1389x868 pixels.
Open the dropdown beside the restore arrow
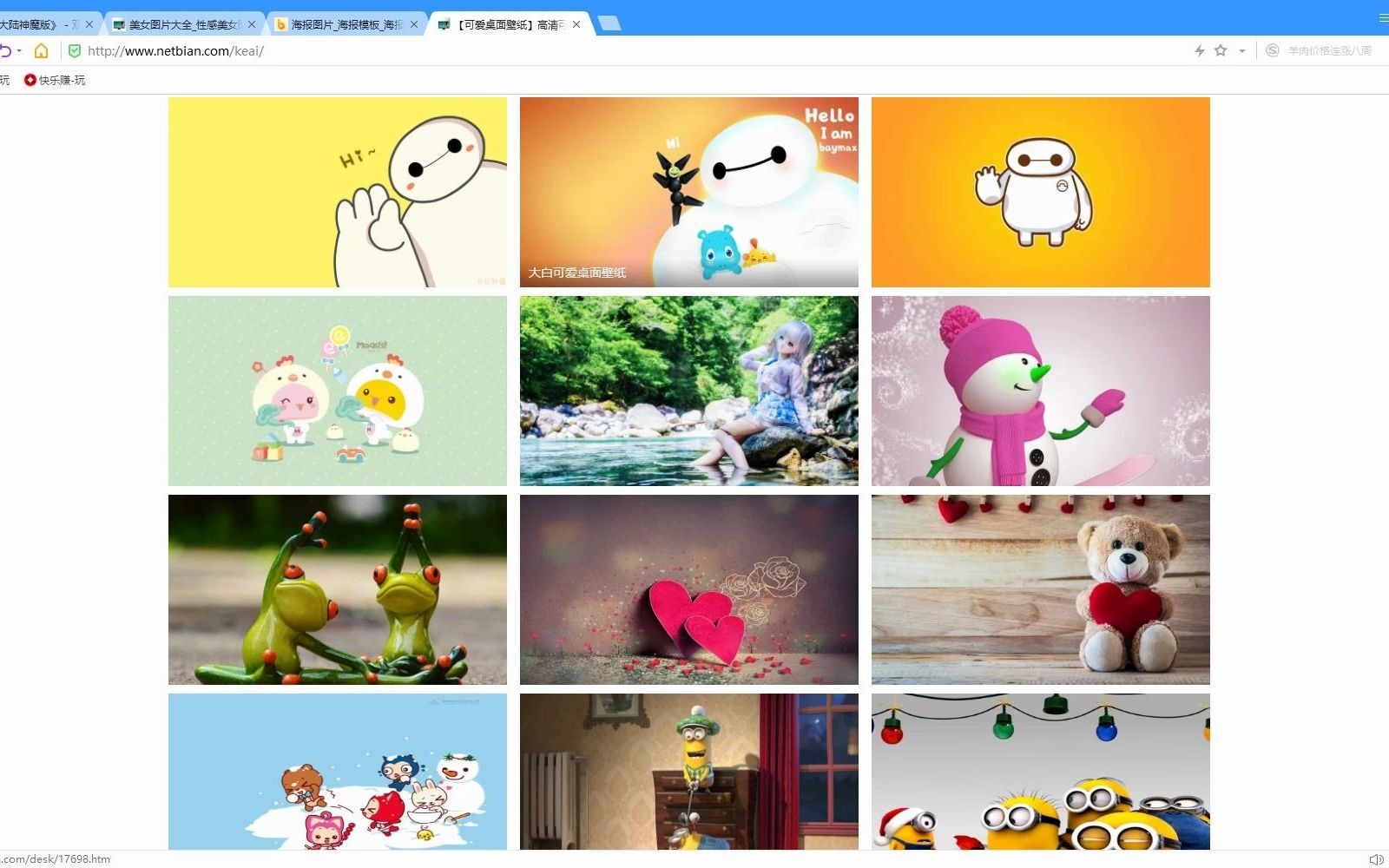coord(19,51)
